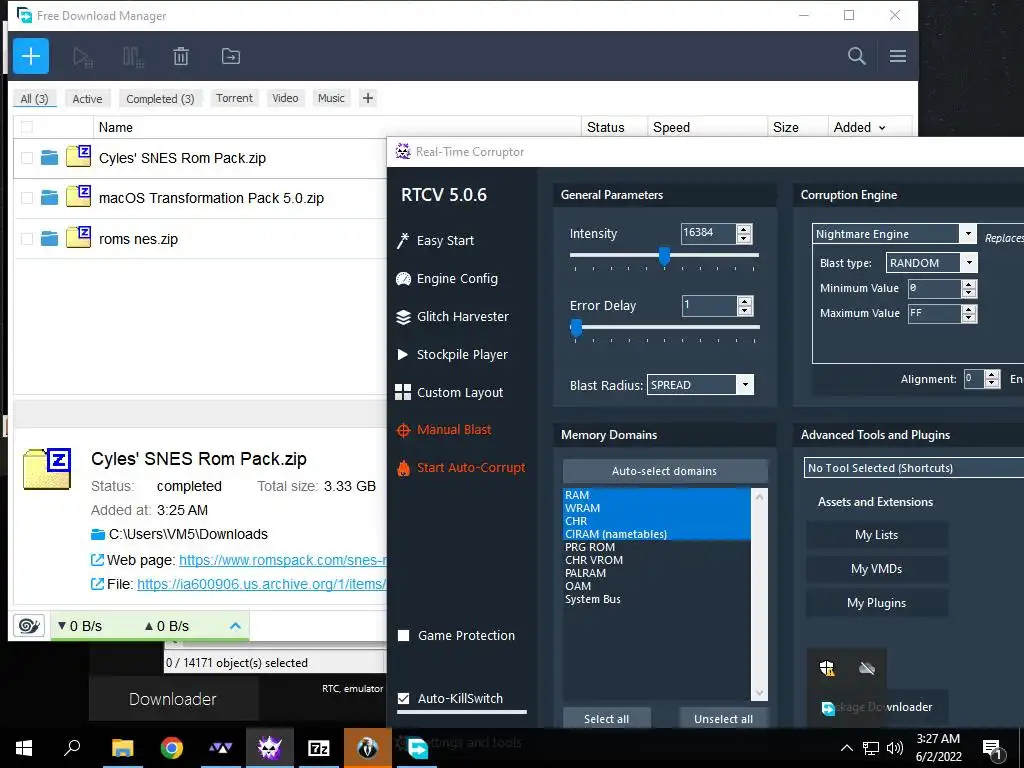Image resolution: width=1024 pixels, height=768 pixels.
Task: Open Real-Time Corruptor taskbar icon
Action: pos(270,748)
